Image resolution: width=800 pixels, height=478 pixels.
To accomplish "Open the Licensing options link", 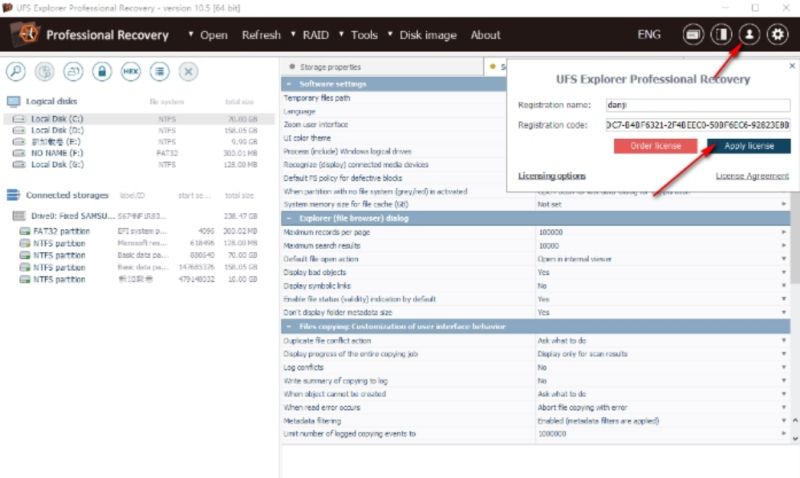I will [x=552, y=175].
